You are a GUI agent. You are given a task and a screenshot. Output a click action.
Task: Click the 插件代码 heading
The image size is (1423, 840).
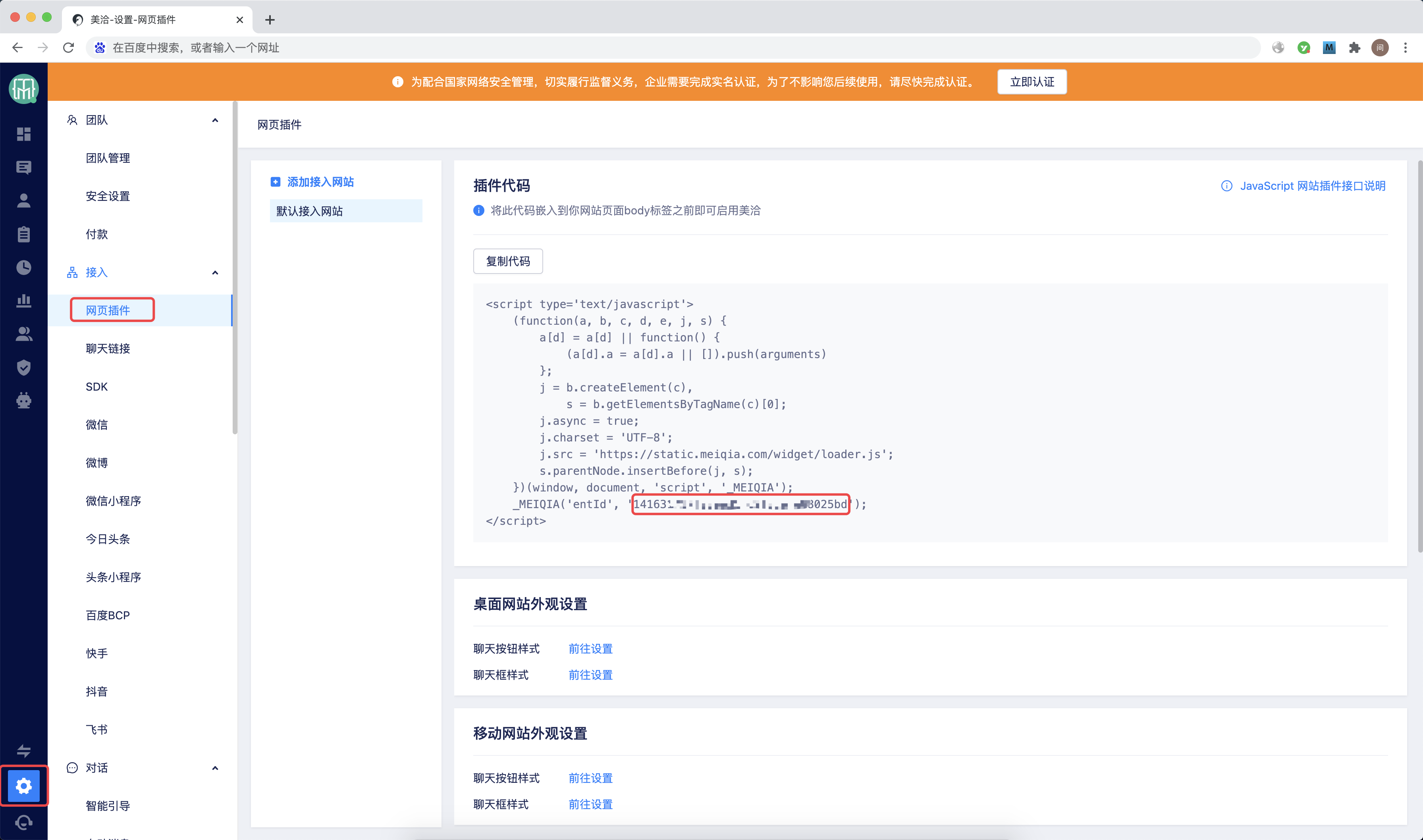point(501,186)
